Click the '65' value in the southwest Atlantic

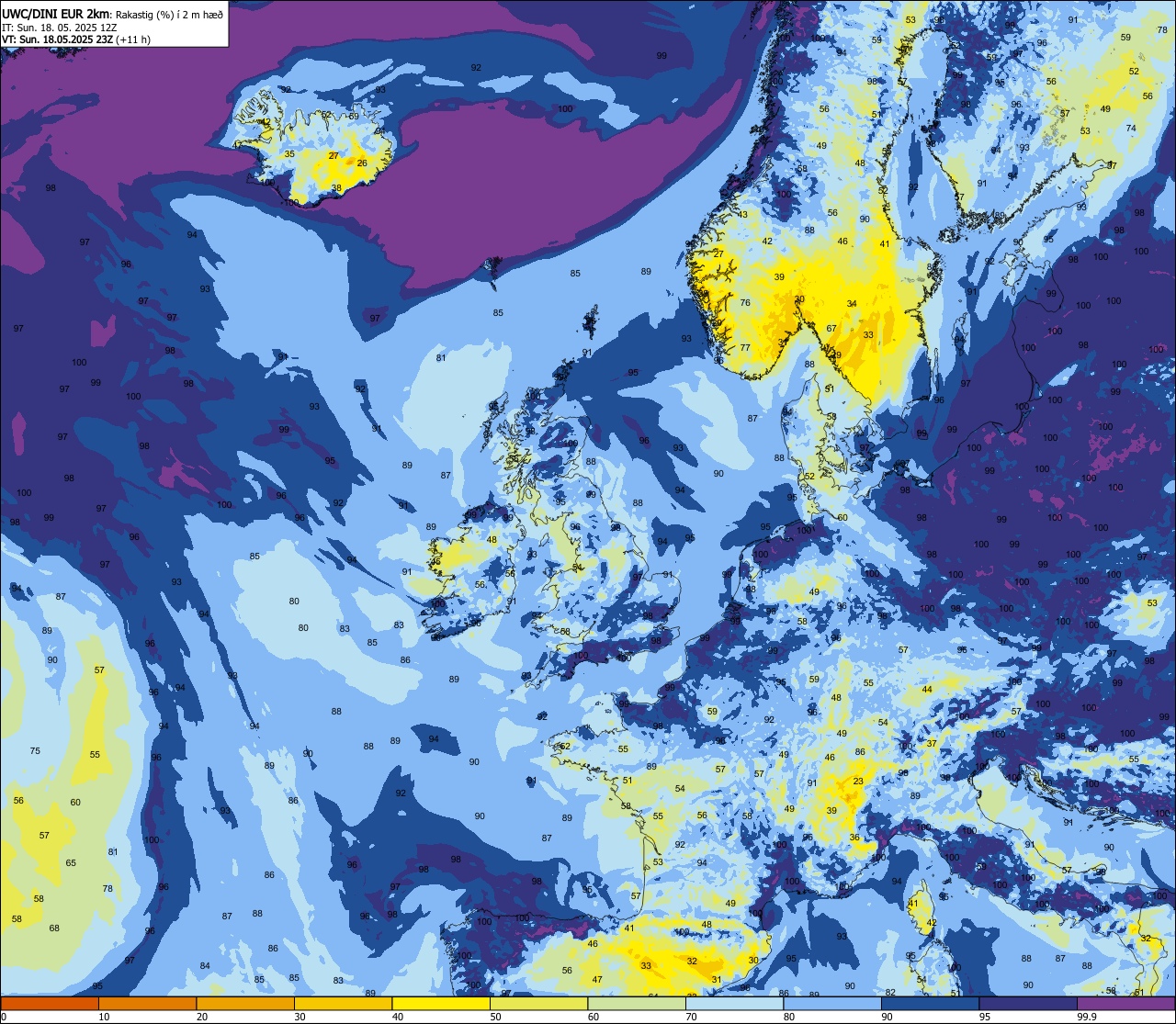71,862
